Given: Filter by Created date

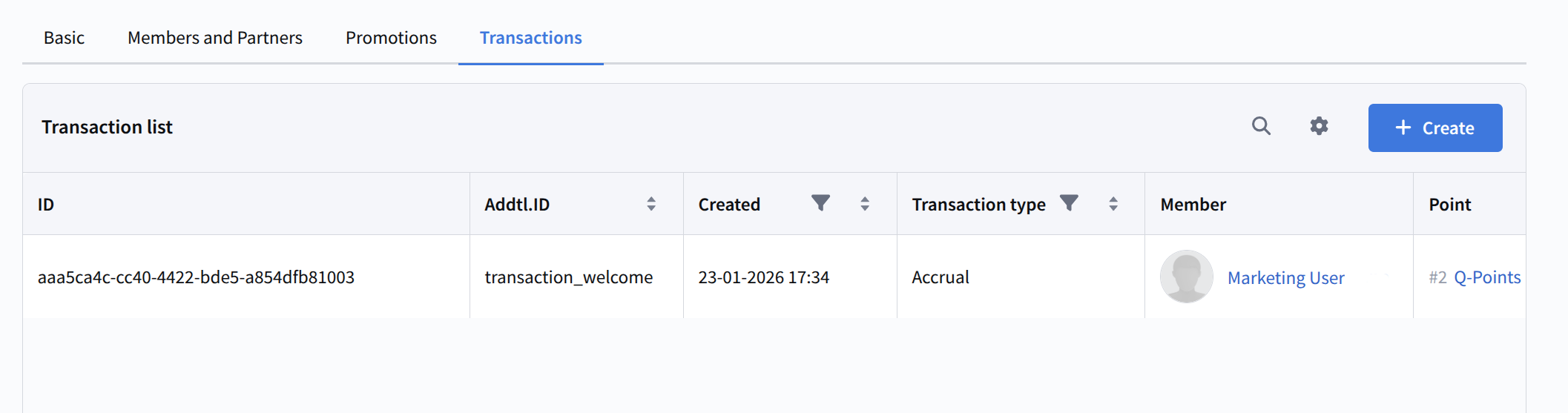Looking at the screenshot, I should tap(820, 203).
